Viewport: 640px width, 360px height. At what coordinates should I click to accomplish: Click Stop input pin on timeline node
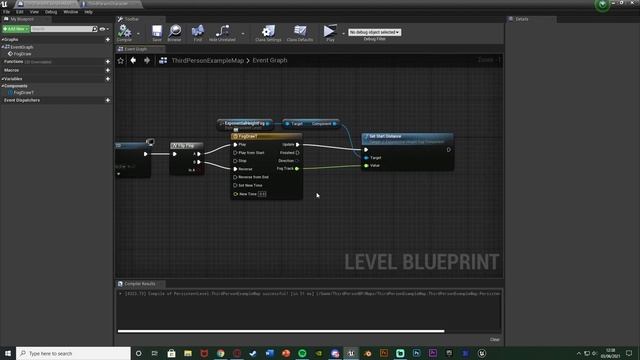pos(236,161)
